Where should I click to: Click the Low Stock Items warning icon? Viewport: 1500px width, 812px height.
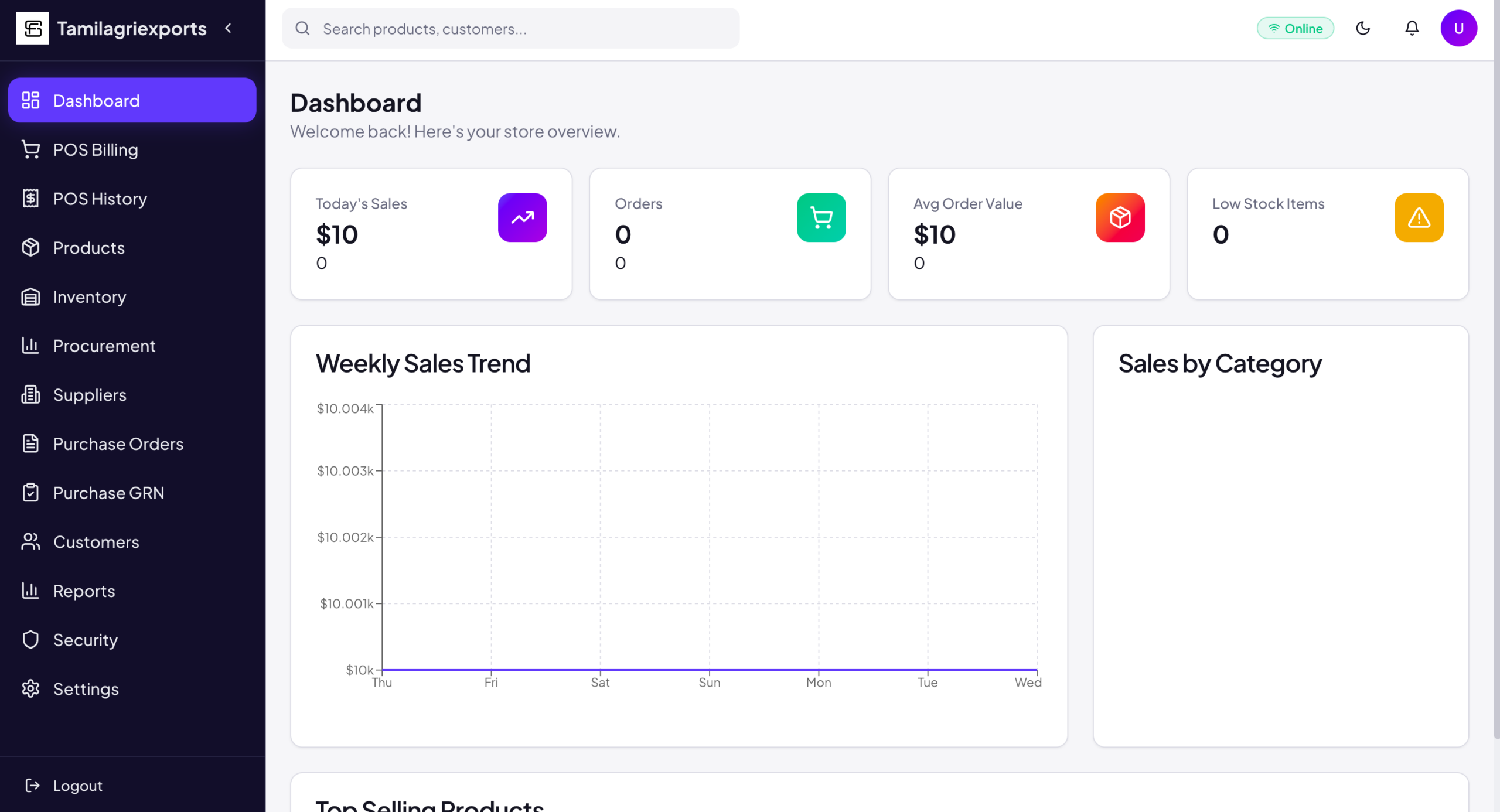(x=1418, y=217)
